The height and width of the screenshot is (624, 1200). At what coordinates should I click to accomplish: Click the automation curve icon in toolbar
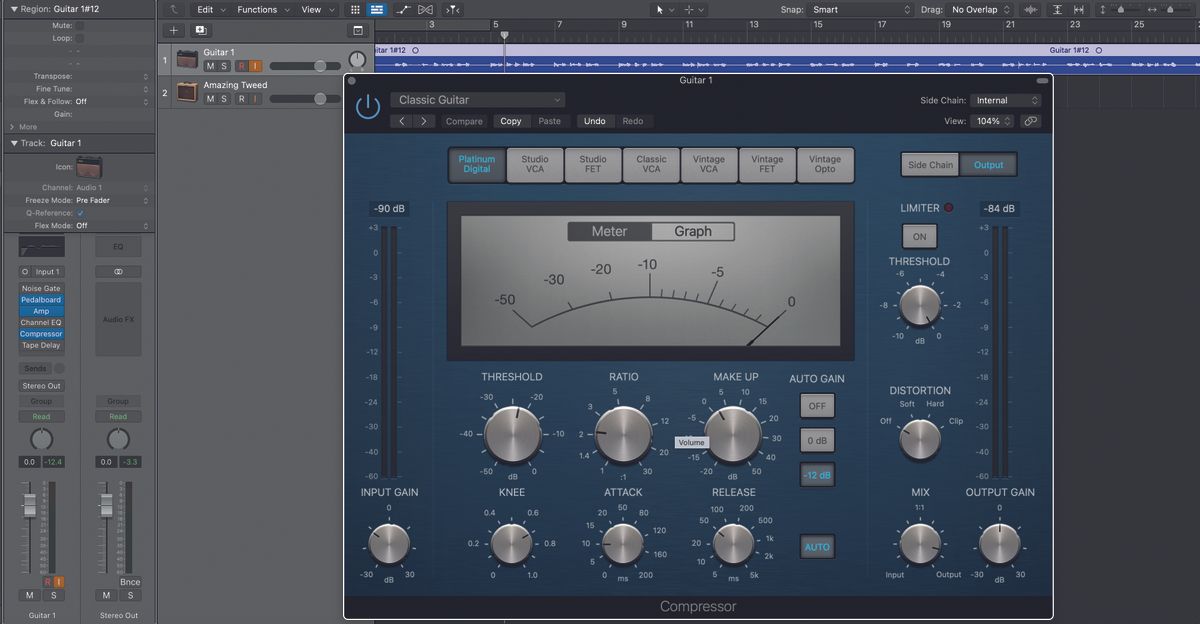pyautogui.click(x=403, y=9)
